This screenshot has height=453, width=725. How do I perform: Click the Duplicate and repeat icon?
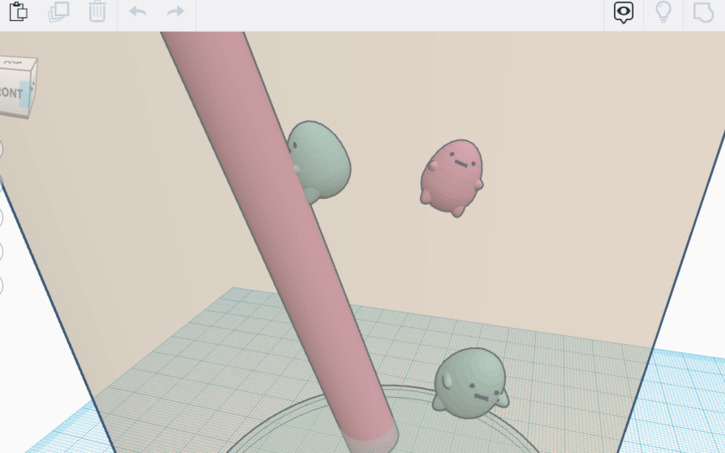pyautogui.click(x=59, y=12)
